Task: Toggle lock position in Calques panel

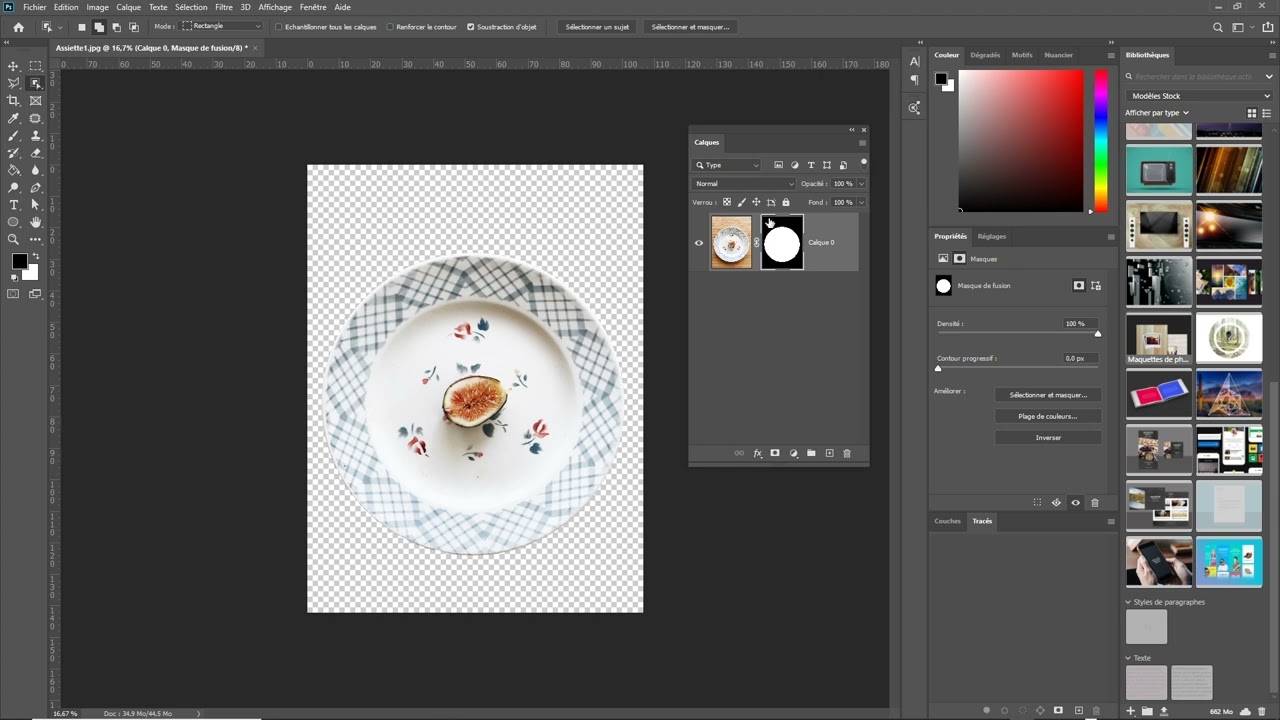Action: pyautogui.click(x=756, y=202)
